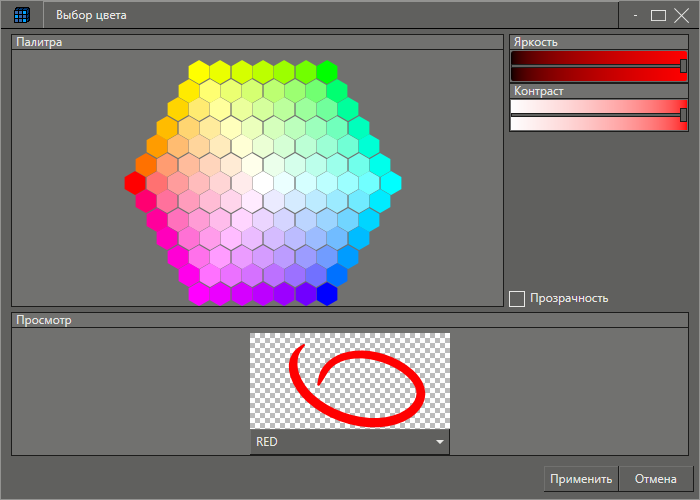Screen dimensions: 700x500
Task: Click the Отмена button
Action: click(655, 479)
